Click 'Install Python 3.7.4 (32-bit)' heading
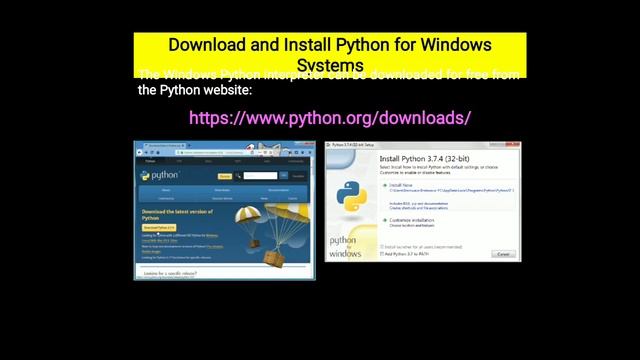Image resolution: width=640 pixels, height=360 pixels. point(424,159)
